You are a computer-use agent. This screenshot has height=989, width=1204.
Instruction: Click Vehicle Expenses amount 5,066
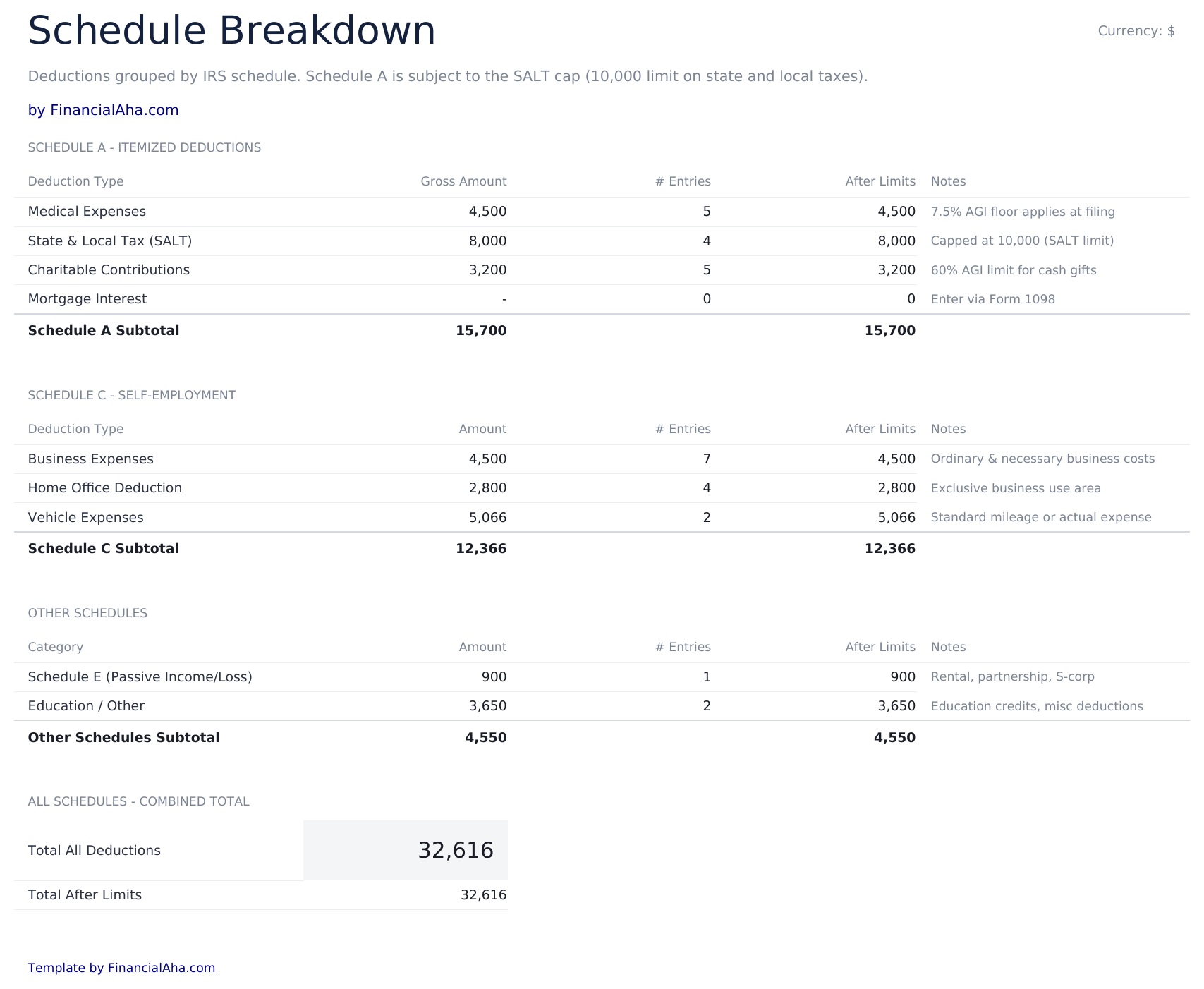coord(487,518)
